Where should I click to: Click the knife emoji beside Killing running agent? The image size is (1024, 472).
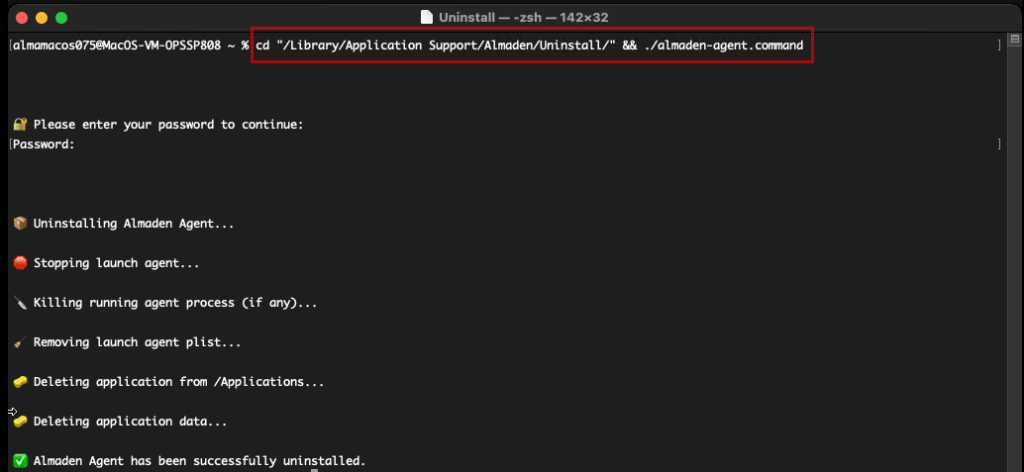20,302
